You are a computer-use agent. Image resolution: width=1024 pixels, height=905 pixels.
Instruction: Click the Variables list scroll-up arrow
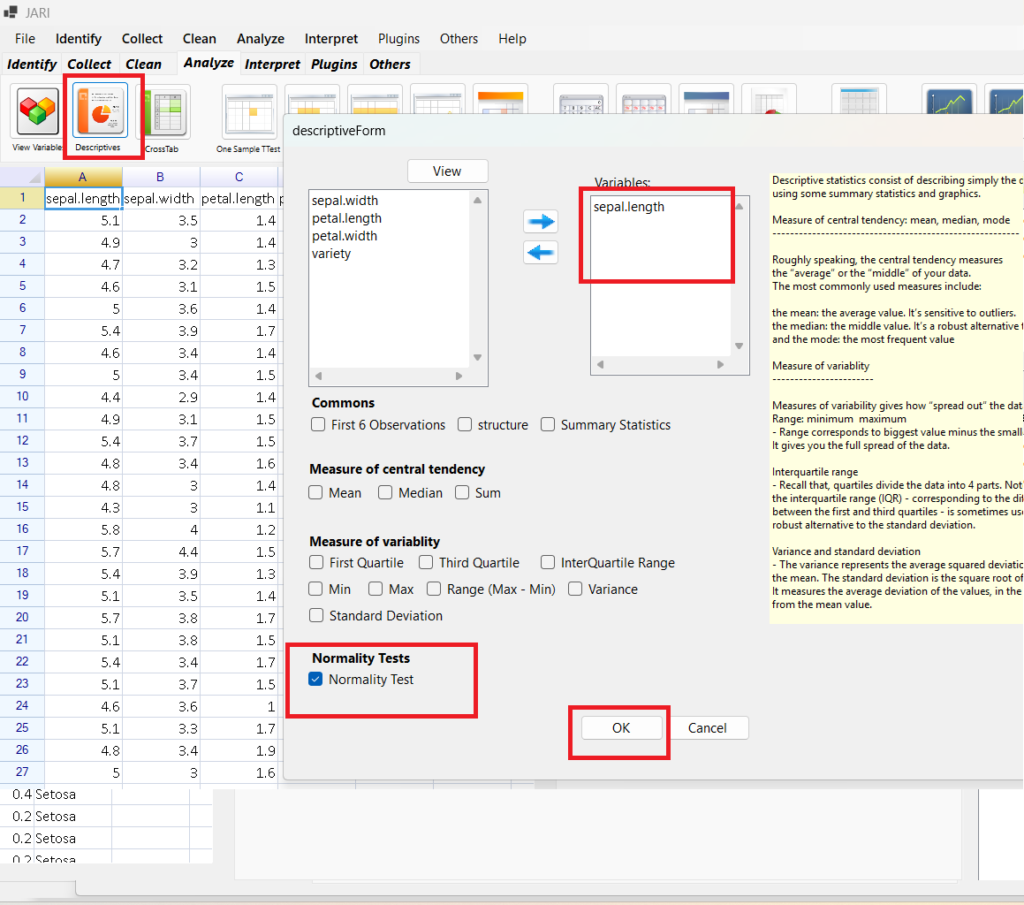pyautogui.click(x=740, y=207)
